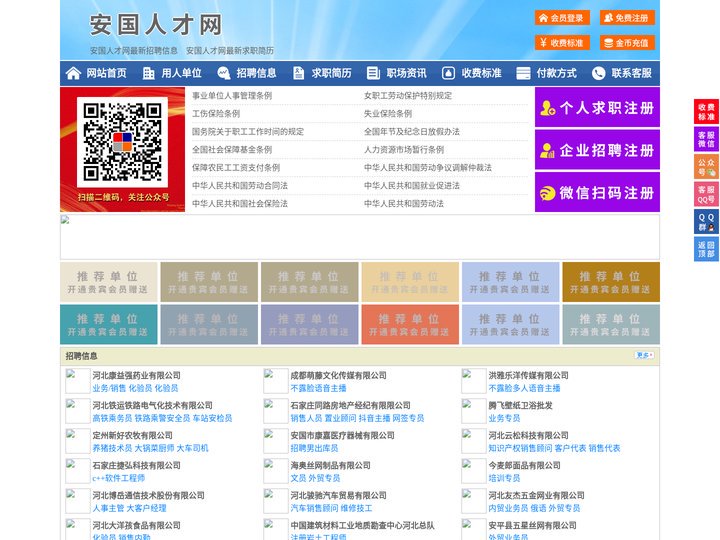Click the 更多 link in 招聘信息 header
This screenshot has height=540, width=720.
[x=644, y=355]
